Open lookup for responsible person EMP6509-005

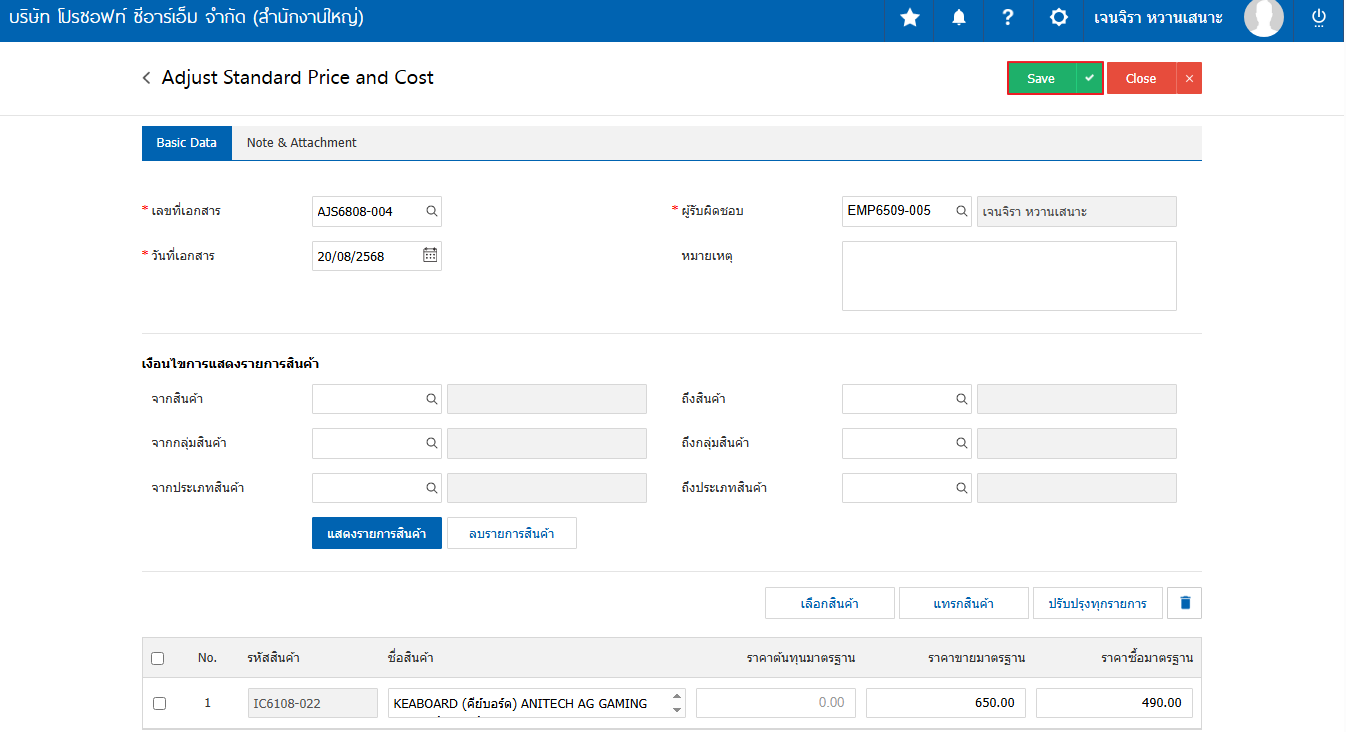(x=961, y=211)
